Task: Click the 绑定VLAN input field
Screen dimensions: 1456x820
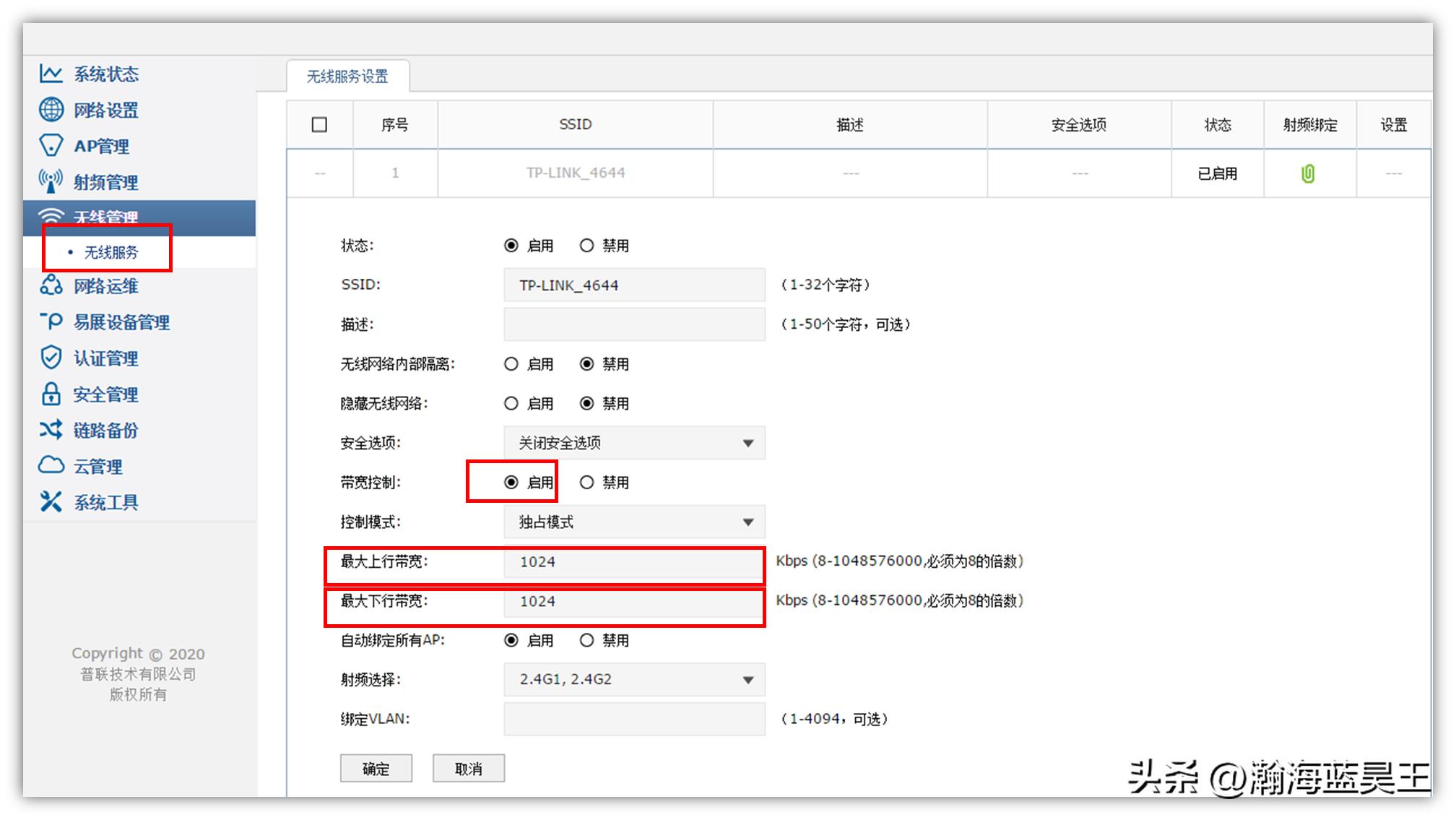Action: click(634, 718)
